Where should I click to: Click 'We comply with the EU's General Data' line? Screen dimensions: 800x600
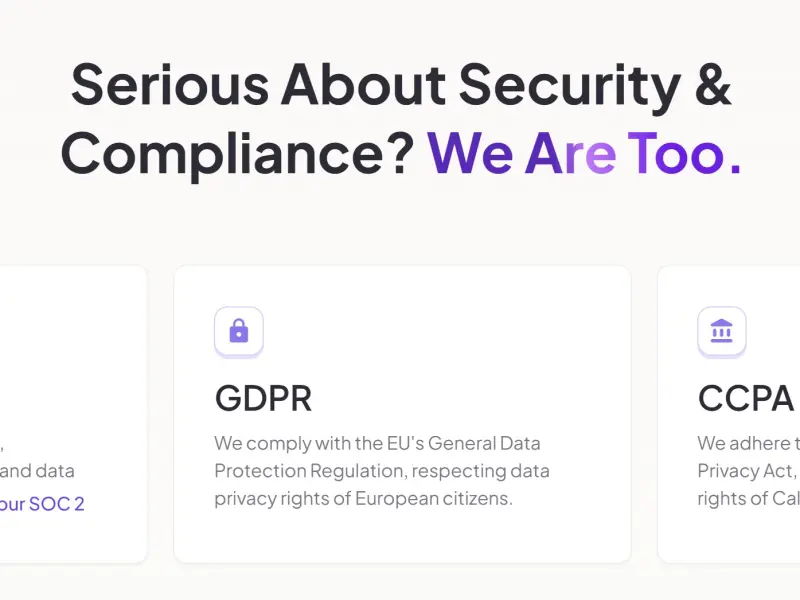378,443
